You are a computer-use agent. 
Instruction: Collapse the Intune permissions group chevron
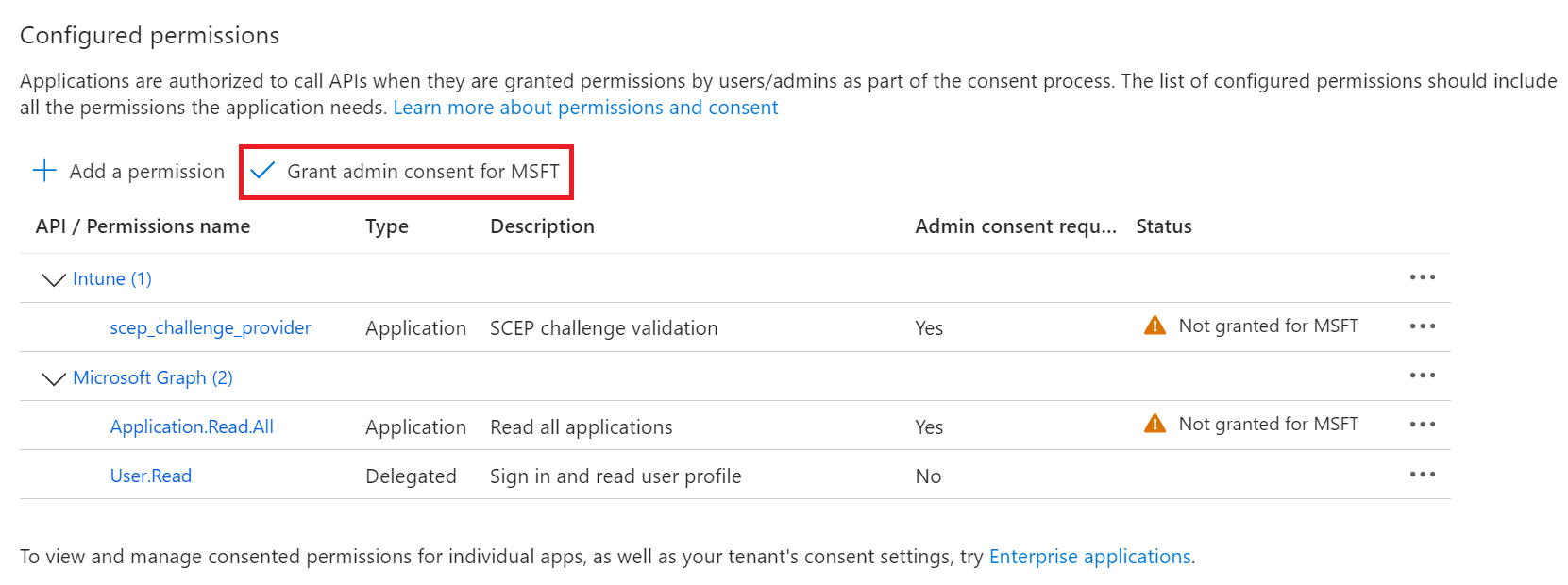coord(54,279)
